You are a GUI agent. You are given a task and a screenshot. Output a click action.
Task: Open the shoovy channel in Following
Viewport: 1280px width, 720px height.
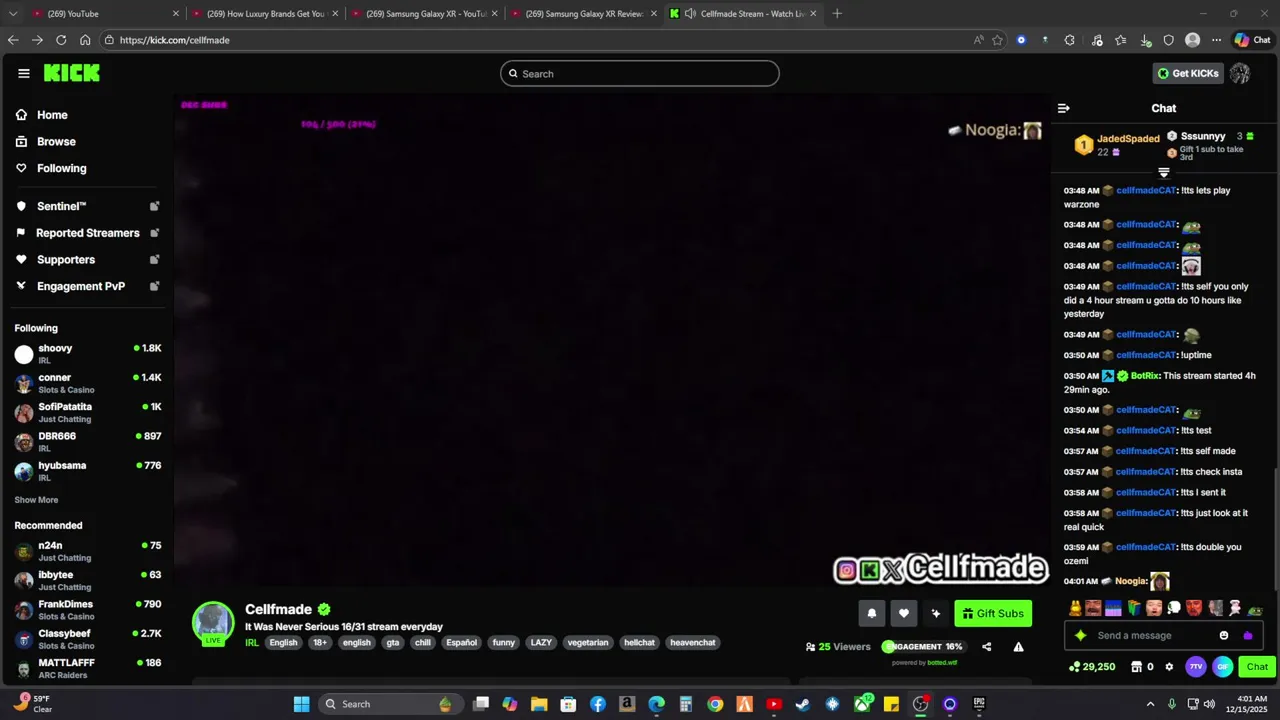point(88,354)
